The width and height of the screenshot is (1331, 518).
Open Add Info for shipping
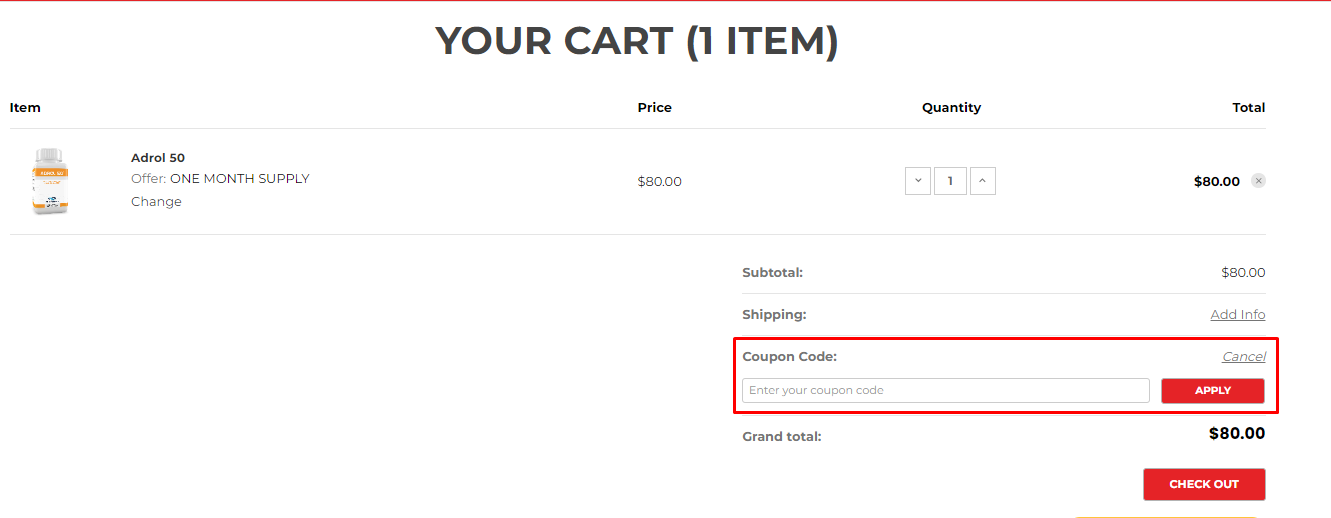(1238, 314)
